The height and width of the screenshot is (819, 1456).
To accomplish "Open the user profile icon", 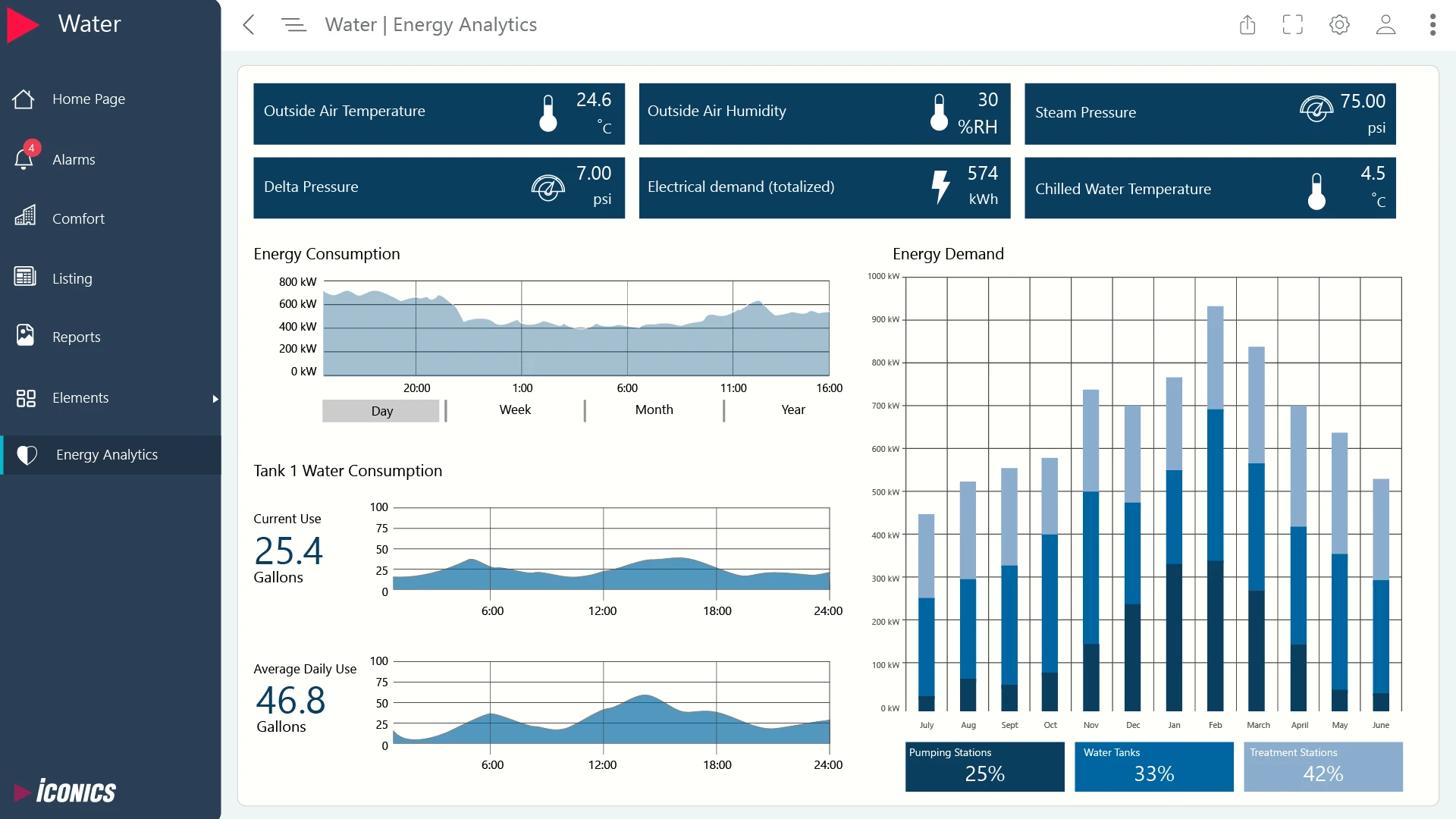I will click(1385, 25).
